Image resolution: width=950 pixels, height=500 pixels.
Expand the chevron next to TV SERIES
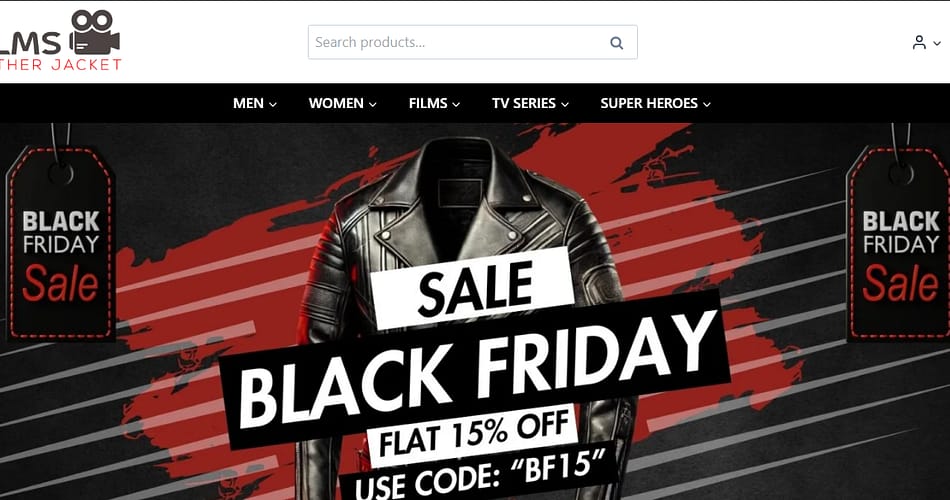tap(565, 104)
